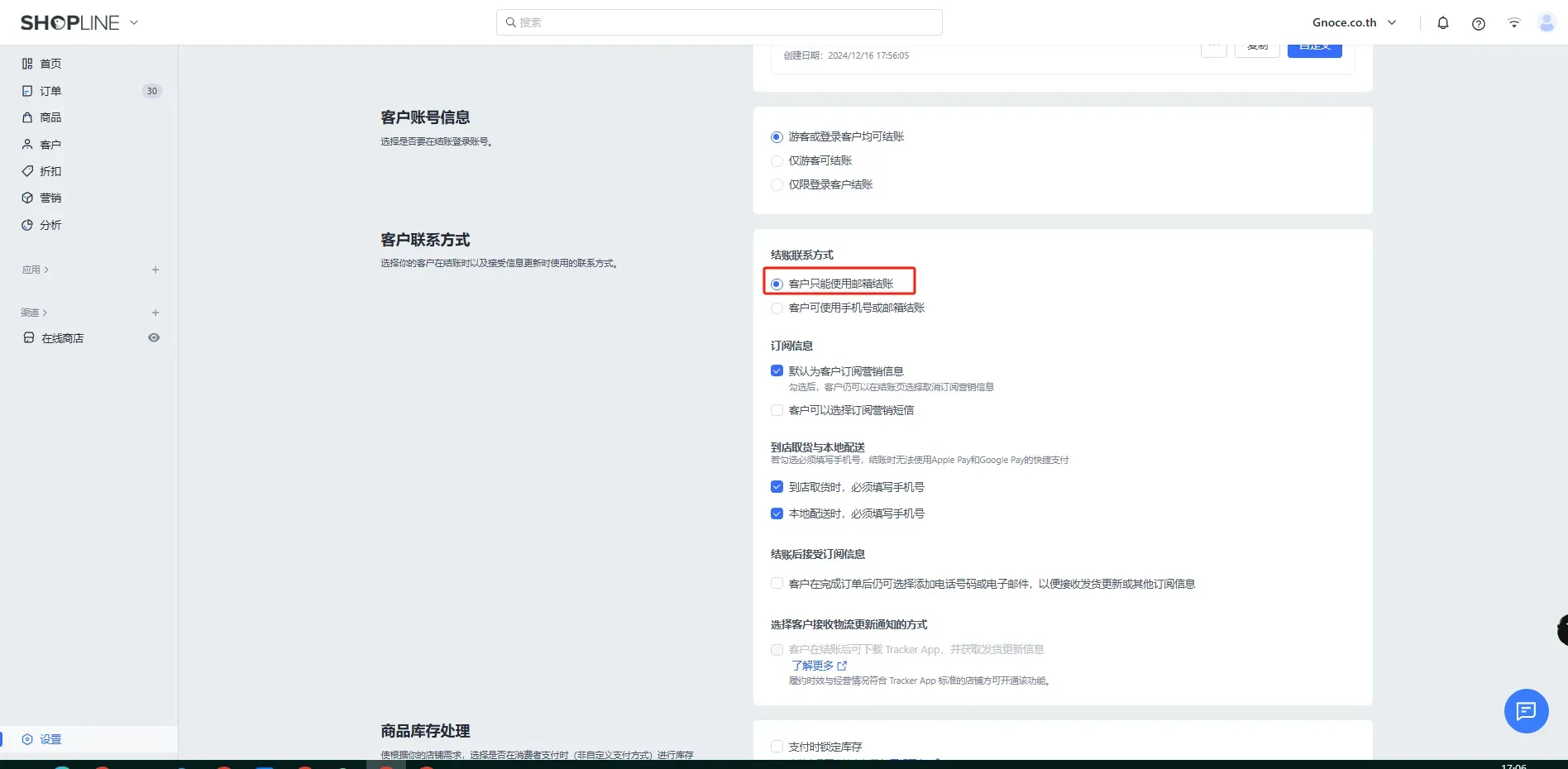Open the 订单 orders menu
Viewport: 1568px width, 769px height.
click(50, 91)
